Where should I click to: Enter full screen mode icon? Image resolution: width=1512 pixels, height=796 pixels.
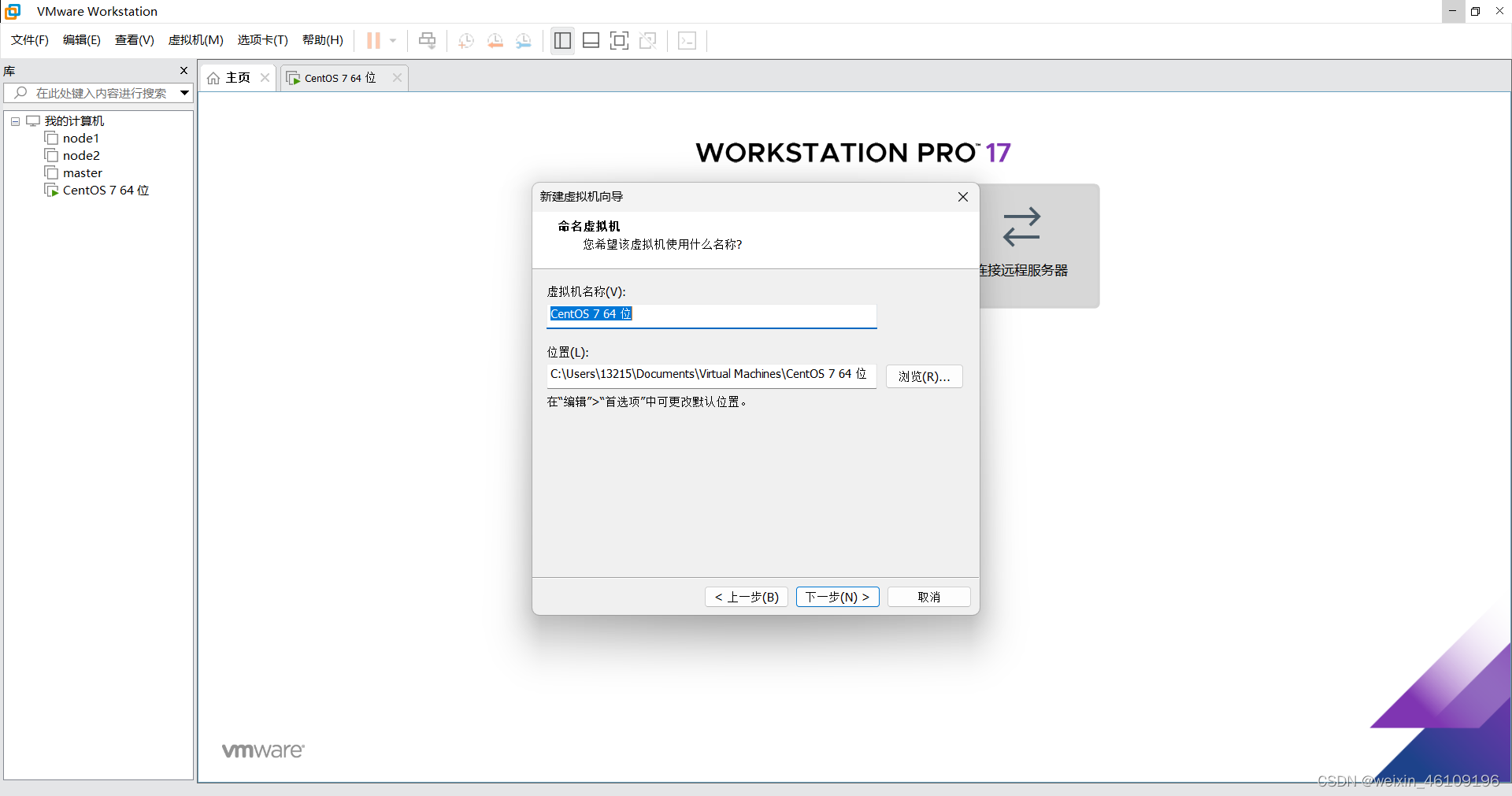coord(619,41)
